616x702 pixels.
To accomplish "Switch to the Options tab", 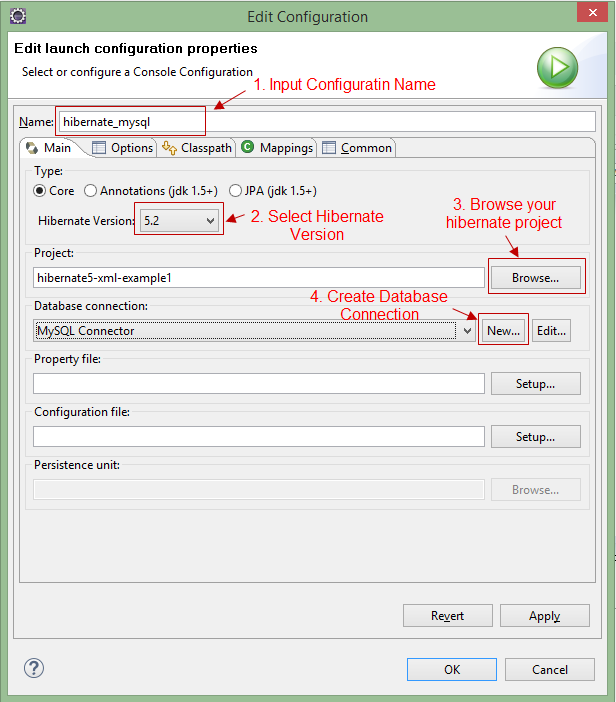I will [123, 148].
